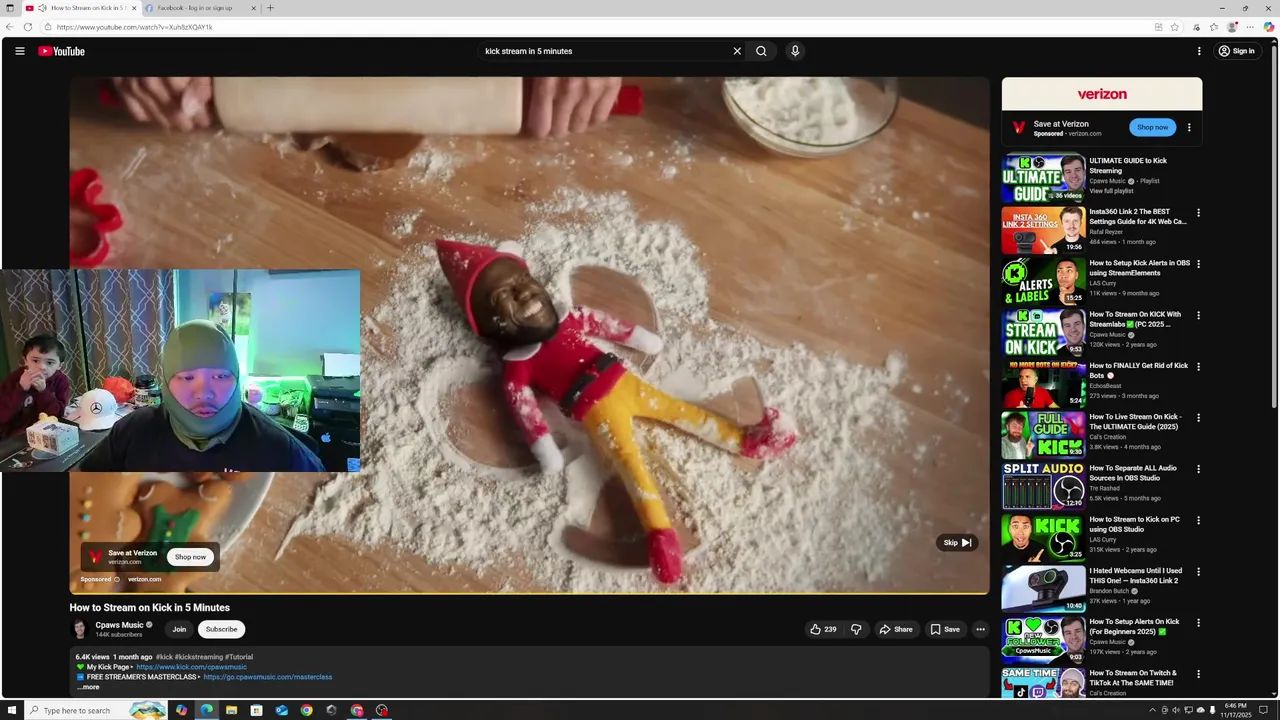
Task: Click Shop now on the video ad overlay
Action: tap(190, 557)
